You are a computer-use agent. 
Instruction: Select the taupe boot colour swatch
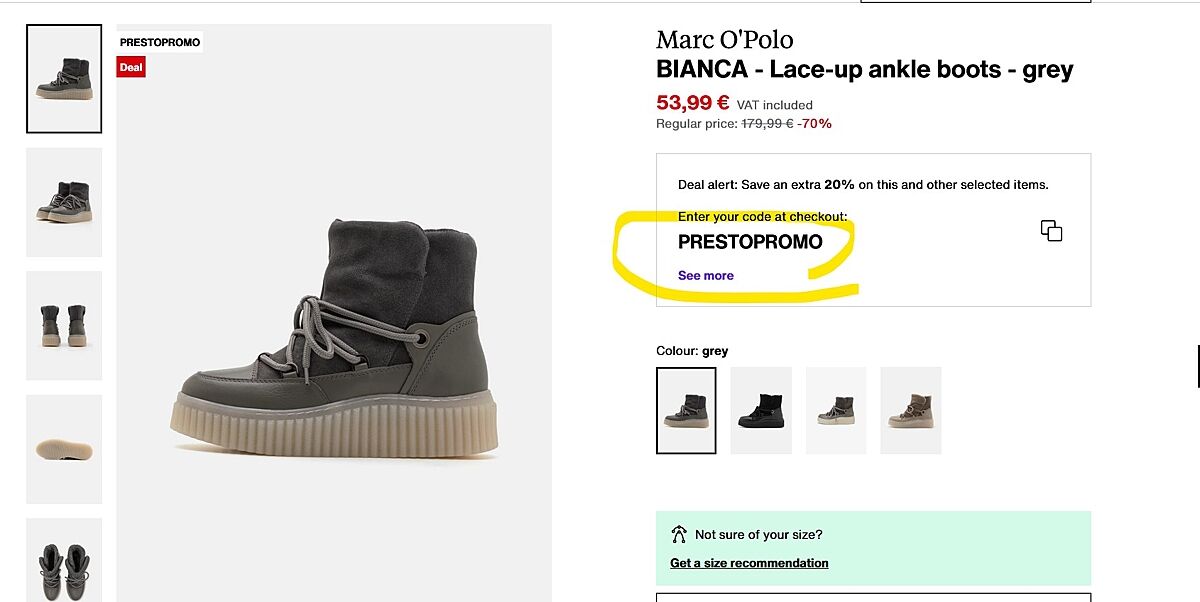[910, 411]
